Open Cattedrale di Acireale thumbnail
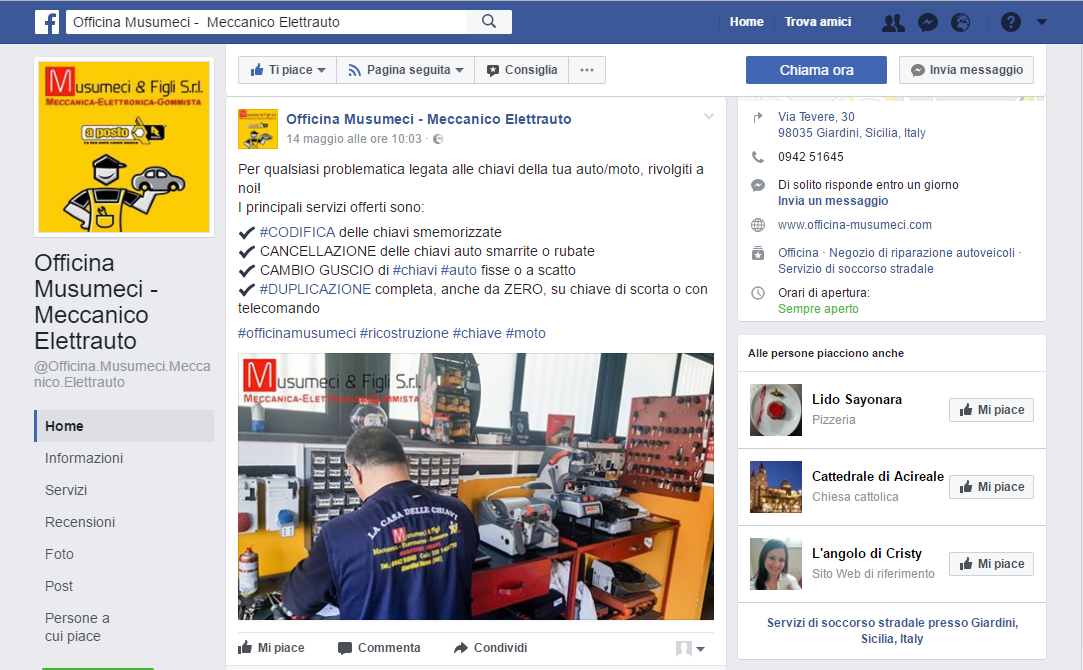 click(776, 487)
